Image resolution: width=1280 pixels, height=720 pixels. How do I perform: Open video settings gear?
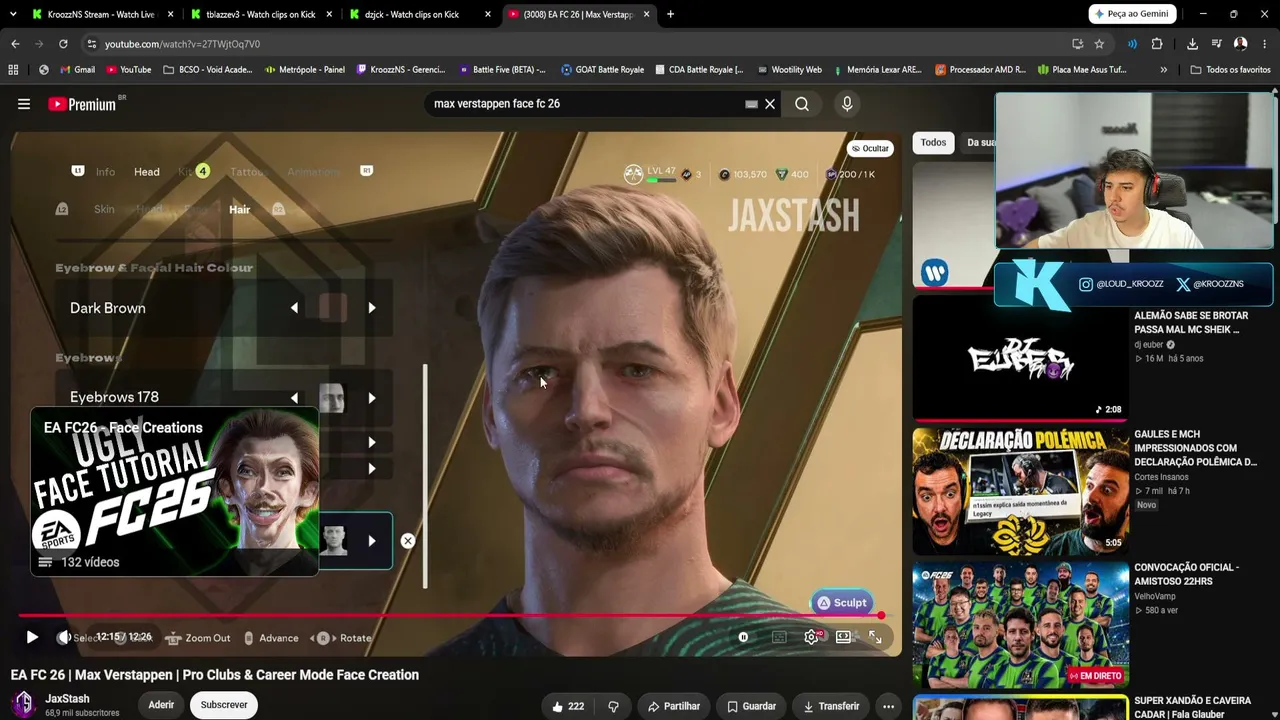pos(813,637)
